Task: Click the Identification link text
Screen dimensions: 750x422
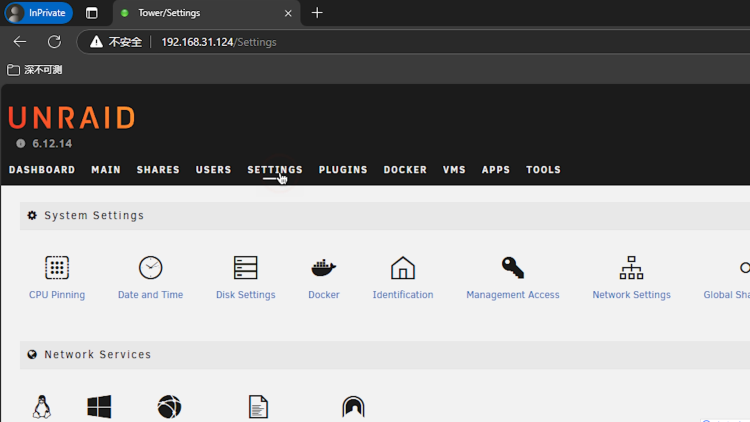Action: [x=403, y=295]
